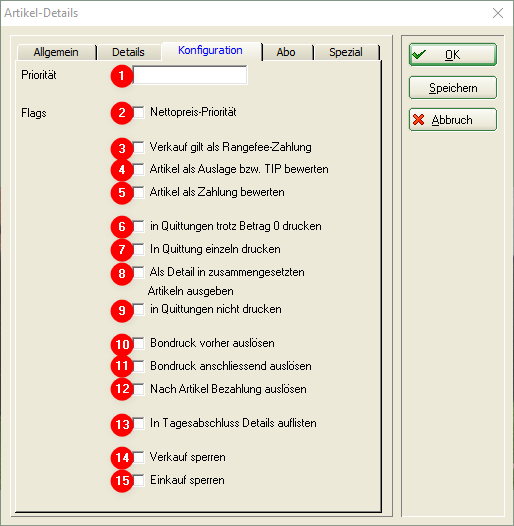The height and width of the screenshot is (526, 514).
Task: Enable the Verkauf sperren checkbox
Action: pos(139,457)
